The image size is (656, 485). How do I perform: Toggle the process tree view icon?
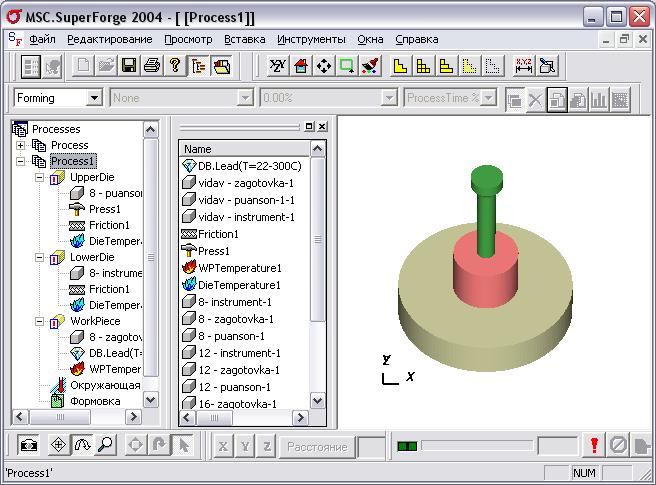click(198, 66)
